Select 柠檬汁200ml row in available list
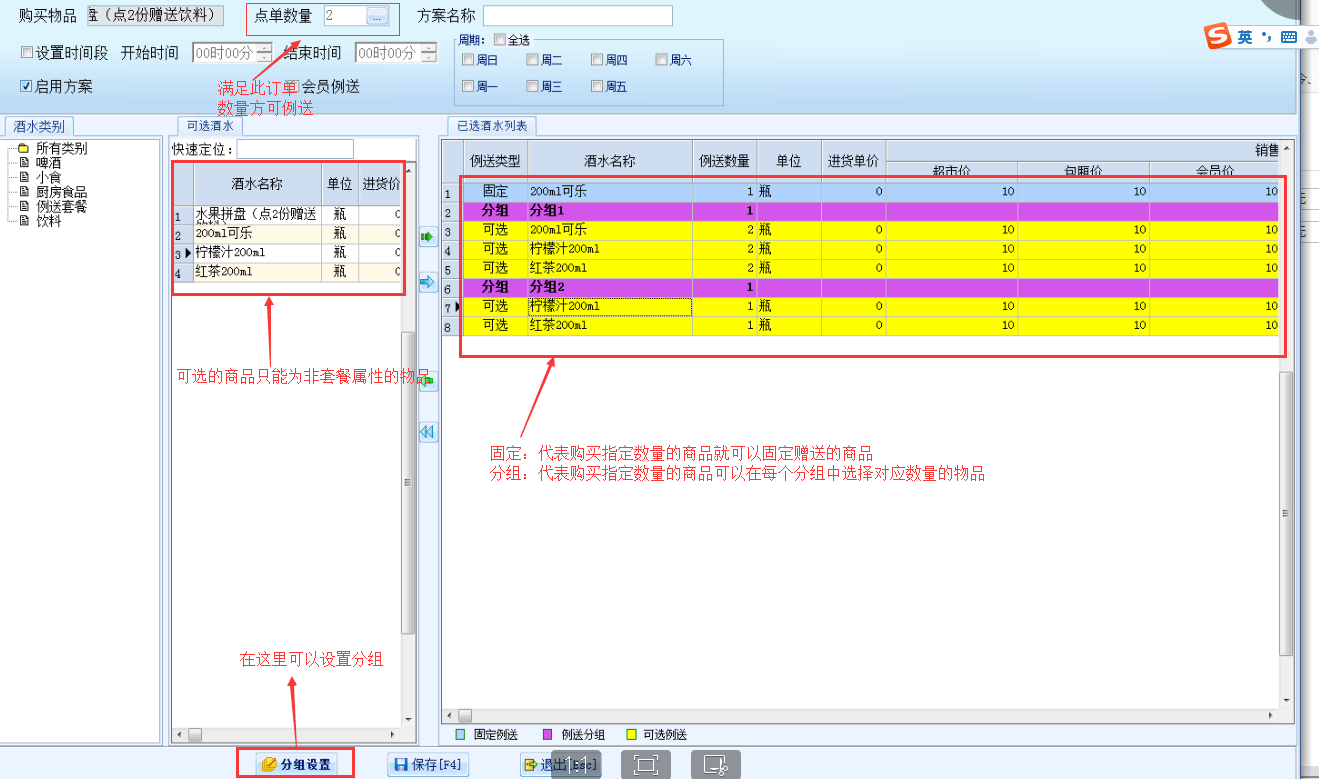Screen dimensions: 1319x779 click(x=289, y=253)
